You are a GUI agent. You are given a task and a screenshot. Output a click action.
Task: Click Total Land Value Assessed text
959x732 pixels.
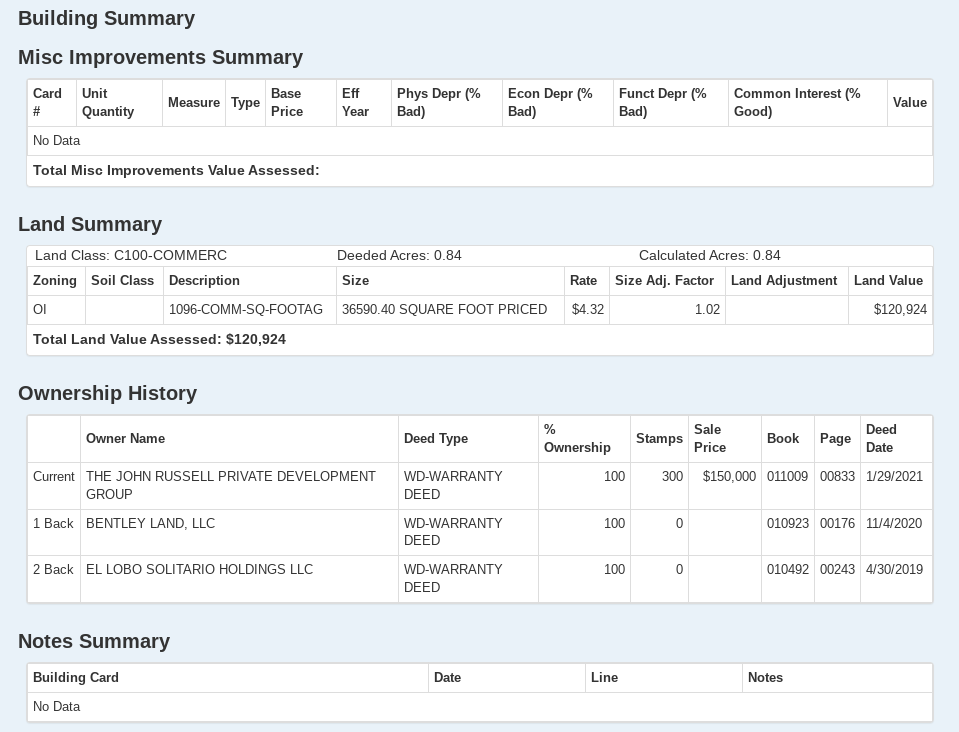point(160,339)
